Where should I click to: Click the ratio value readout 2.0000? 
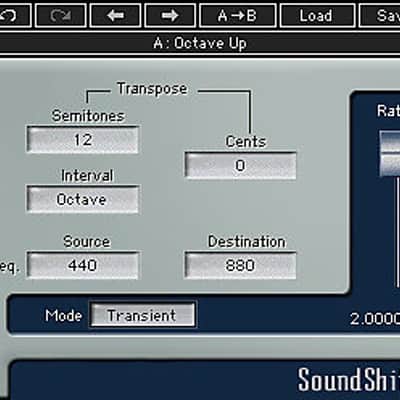pos(375,319)
